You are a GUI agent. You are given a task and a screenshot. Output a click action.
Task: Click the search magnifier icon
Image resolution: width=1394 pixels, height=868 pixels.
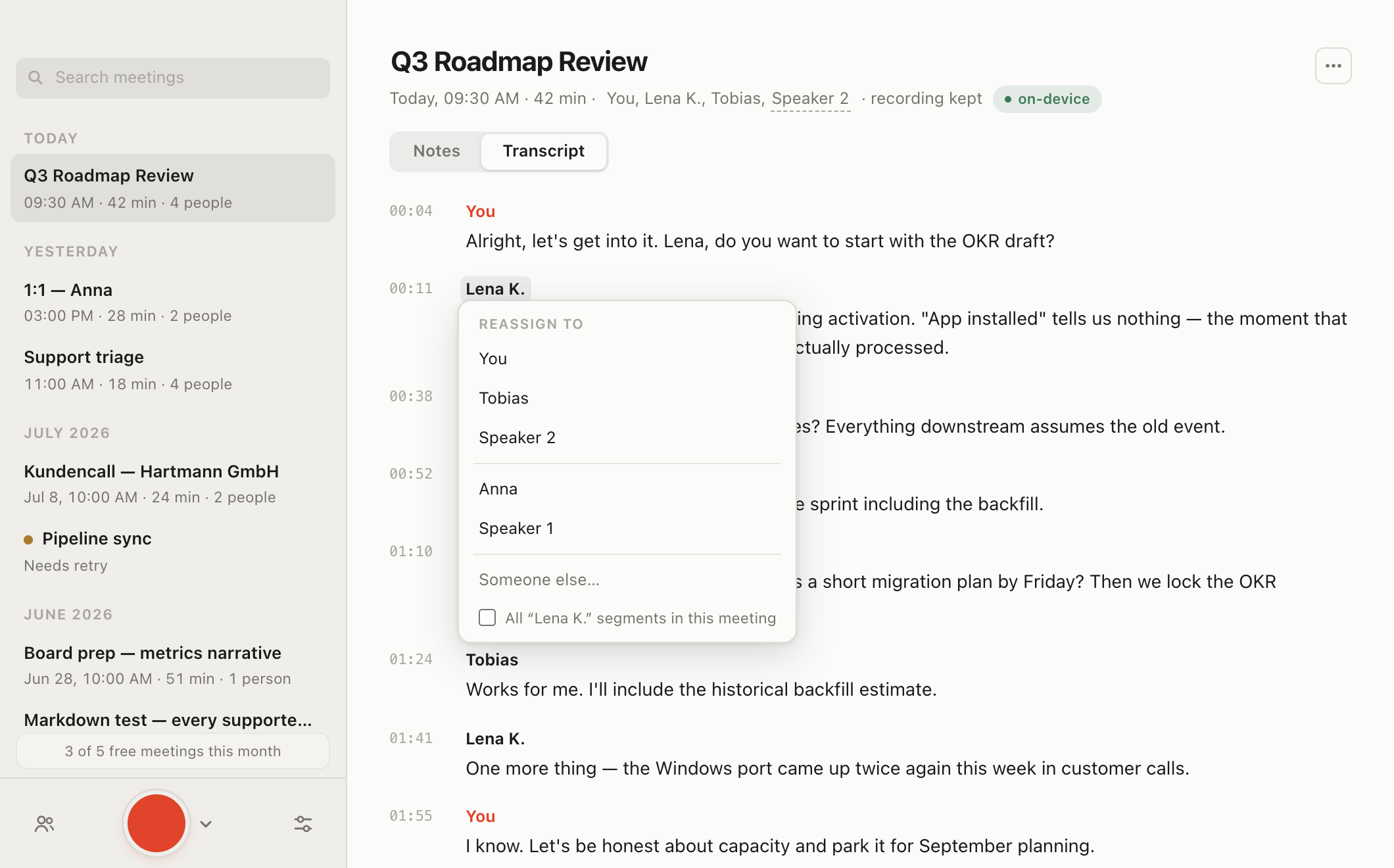tap(36, 78)
